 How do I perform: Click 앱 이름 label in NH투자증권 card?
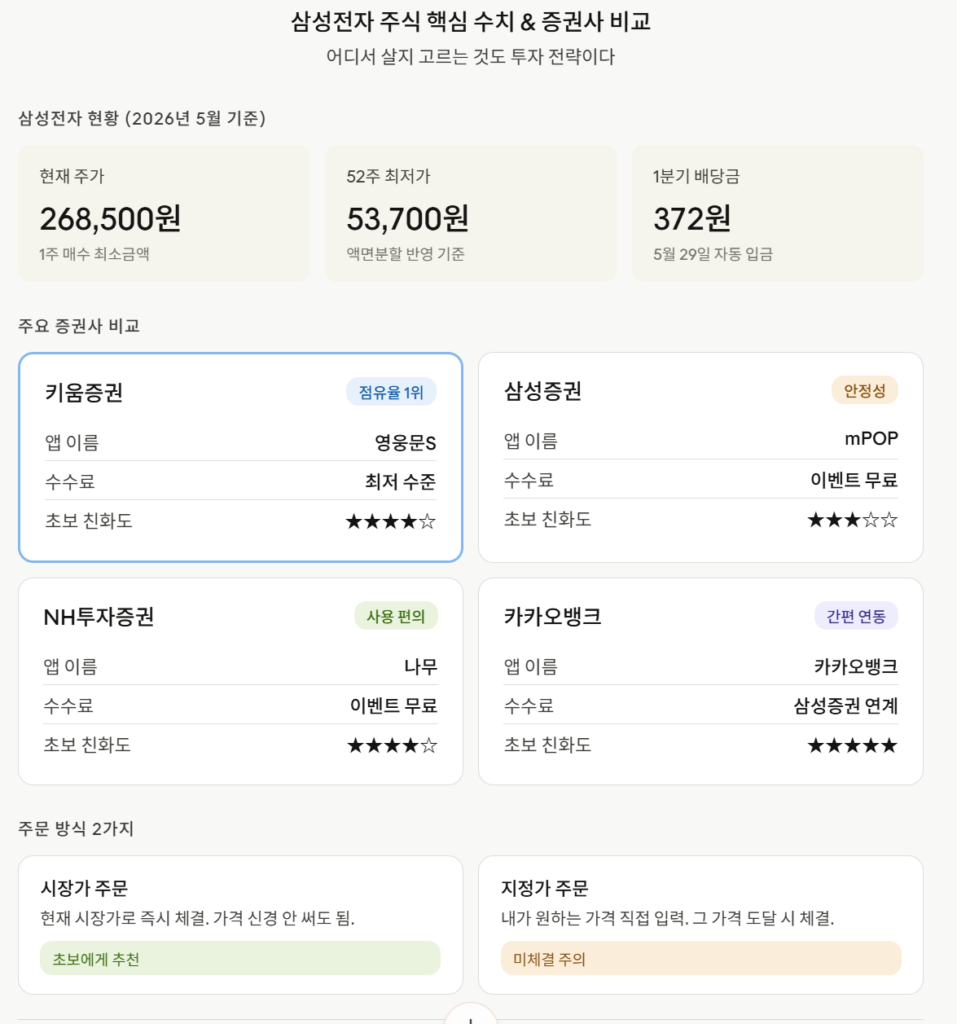(x=70, y=667)
